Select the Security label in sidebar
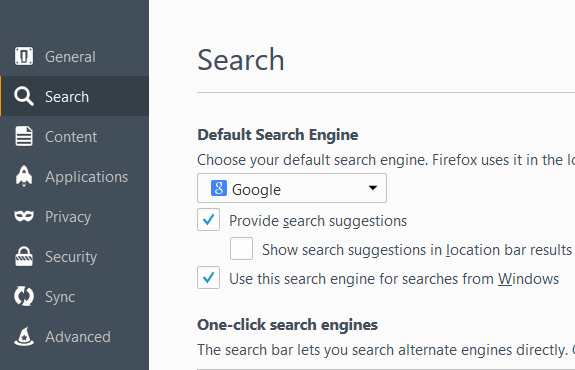 tap(71, 257)
